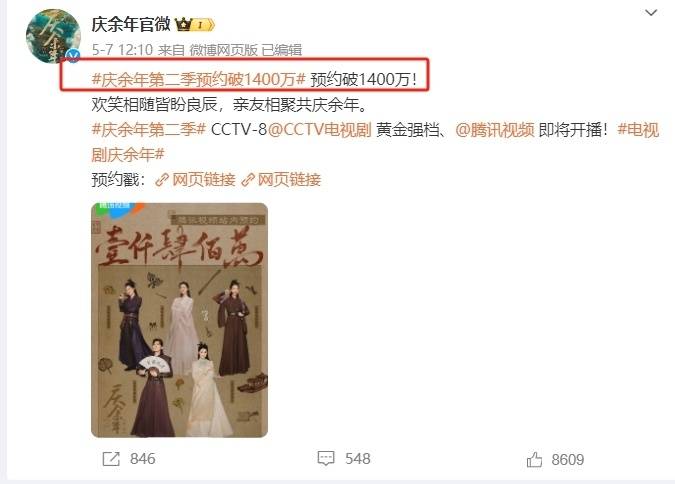Open the post options chevron menu

coord(651,13)
